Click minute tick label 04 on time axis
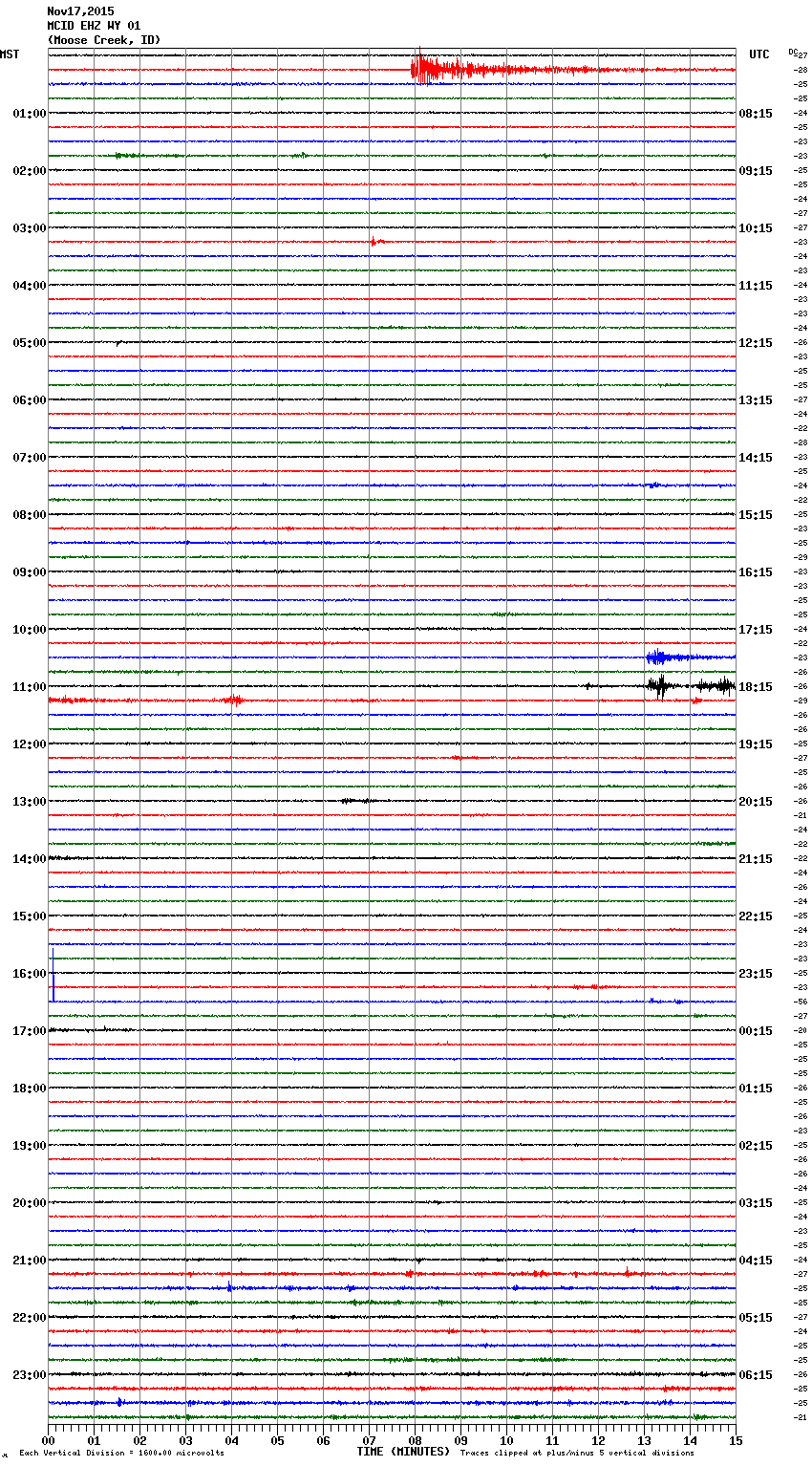 231,1440
